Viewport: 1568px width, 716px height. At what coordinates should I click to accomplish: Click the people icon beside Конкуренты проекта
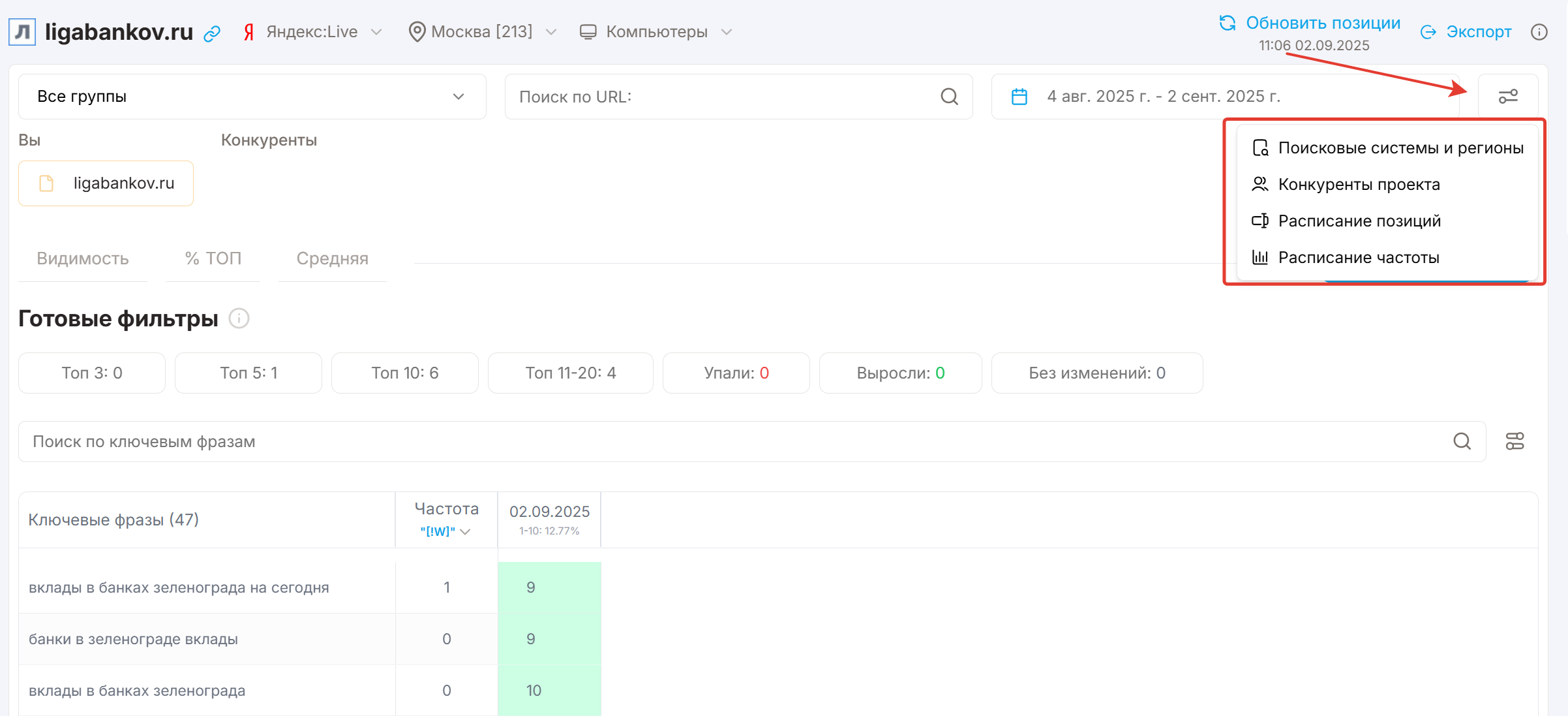[x=1260, y=184]
